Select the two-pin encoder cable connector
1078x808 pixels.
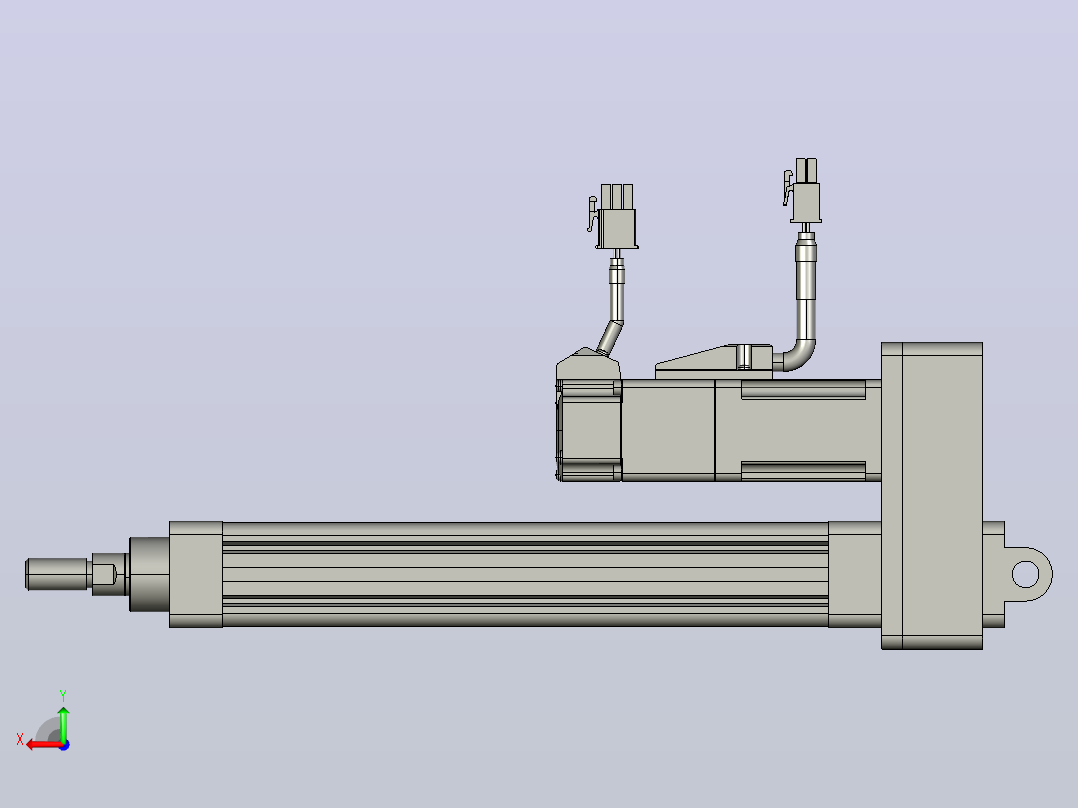[802, 190]
